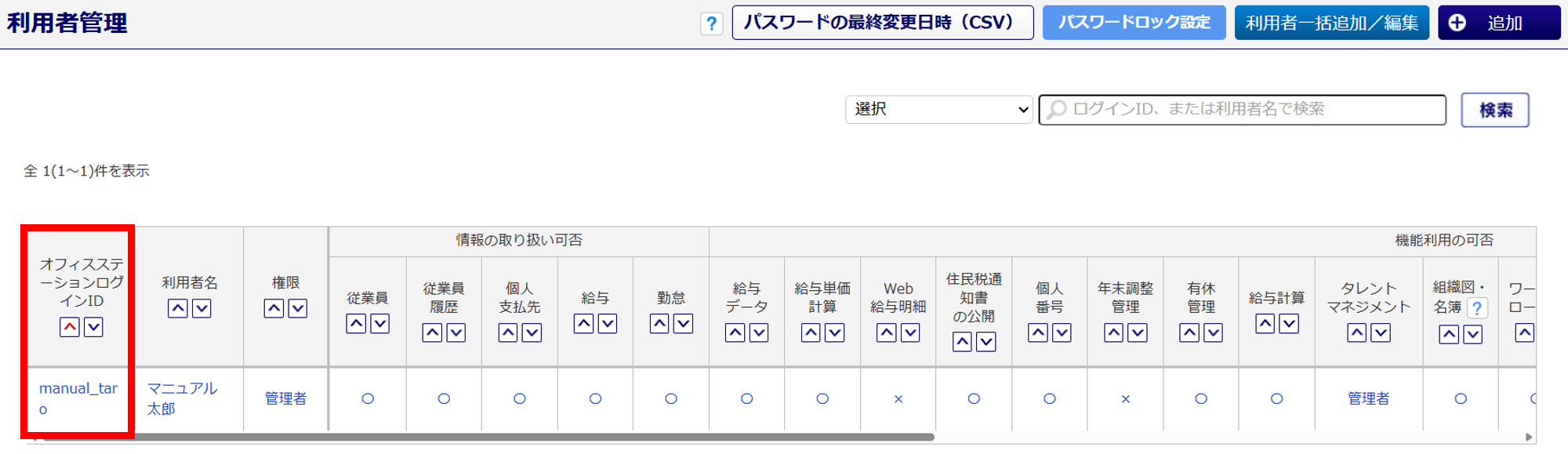The image size is (1568, 454).
Task: Open help for 組織図・名簿 column
Action: pyautogui.click(x=1477, y=308)
